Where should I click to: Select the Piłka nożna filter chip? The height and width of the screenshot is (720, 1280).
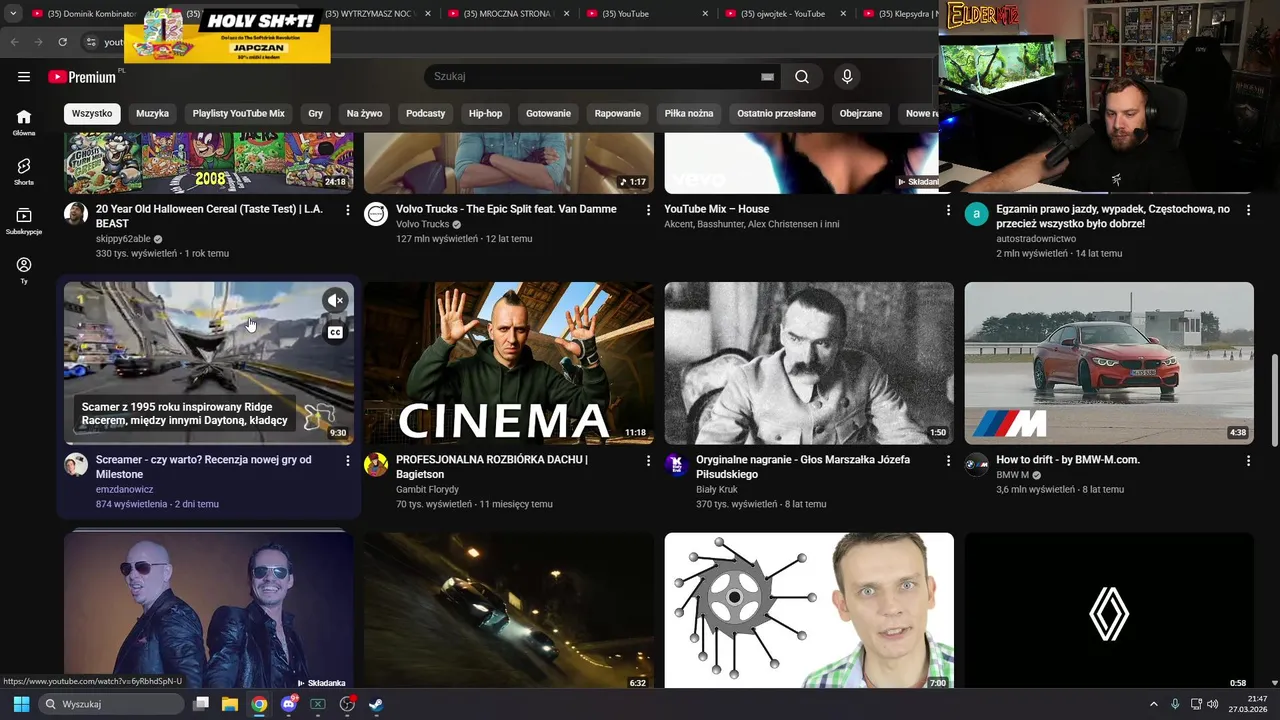click(x=689, y=114)
